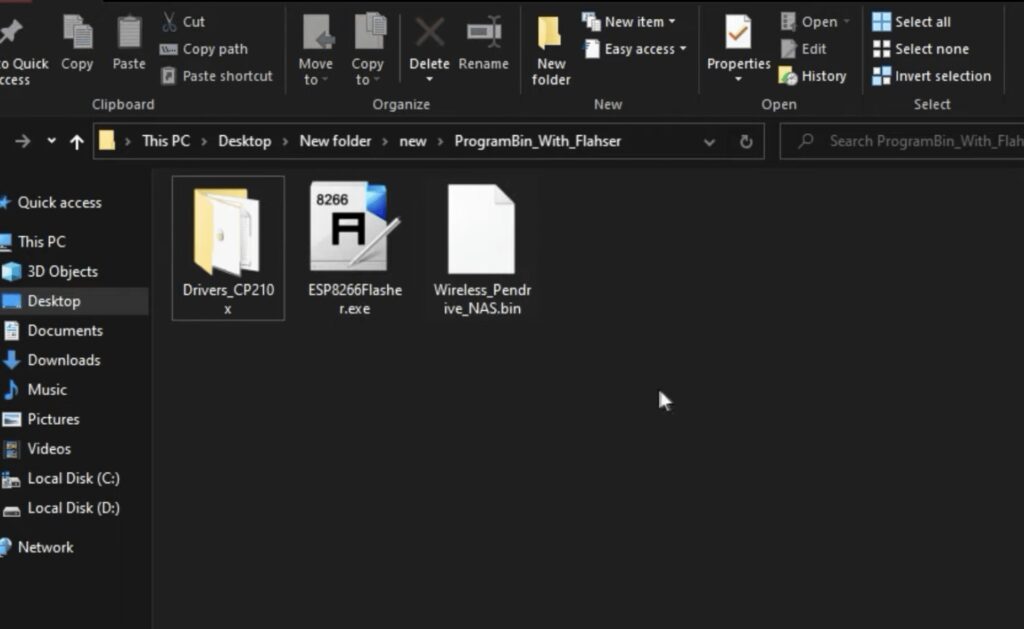This screenshot has height=629, width=1024.
Task: Expand the Properties dropdown arrow
Action: (x=738, y=80)
